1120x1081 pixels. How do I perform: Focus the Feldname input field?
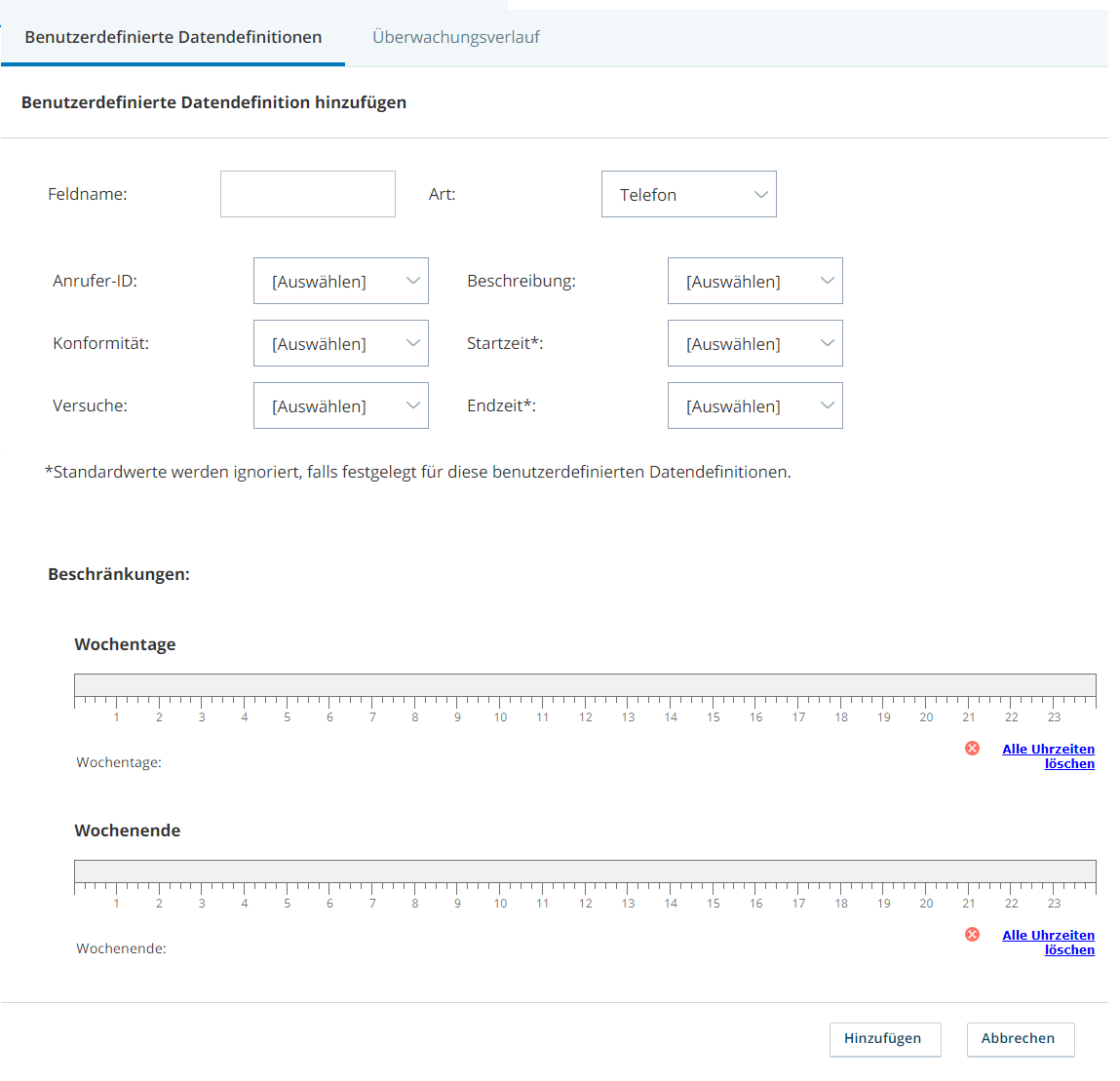[308, 194]
